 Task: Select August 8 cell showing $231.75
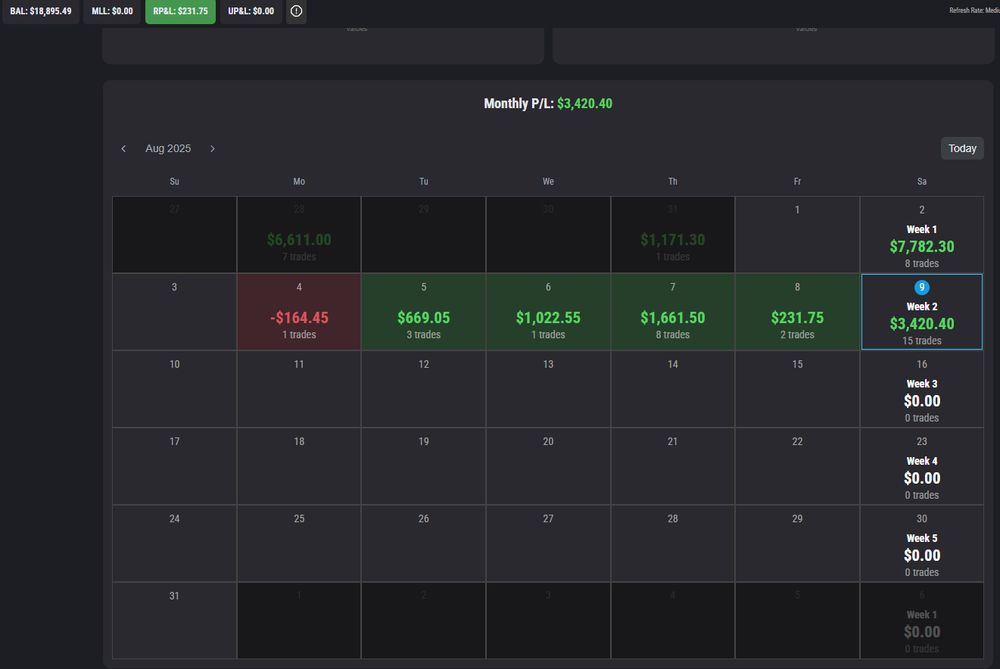[x=797, y=312]
